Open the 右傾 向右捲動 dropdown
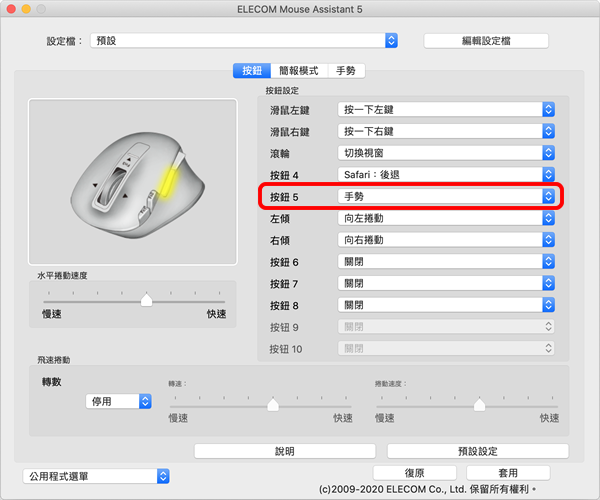 446,240
